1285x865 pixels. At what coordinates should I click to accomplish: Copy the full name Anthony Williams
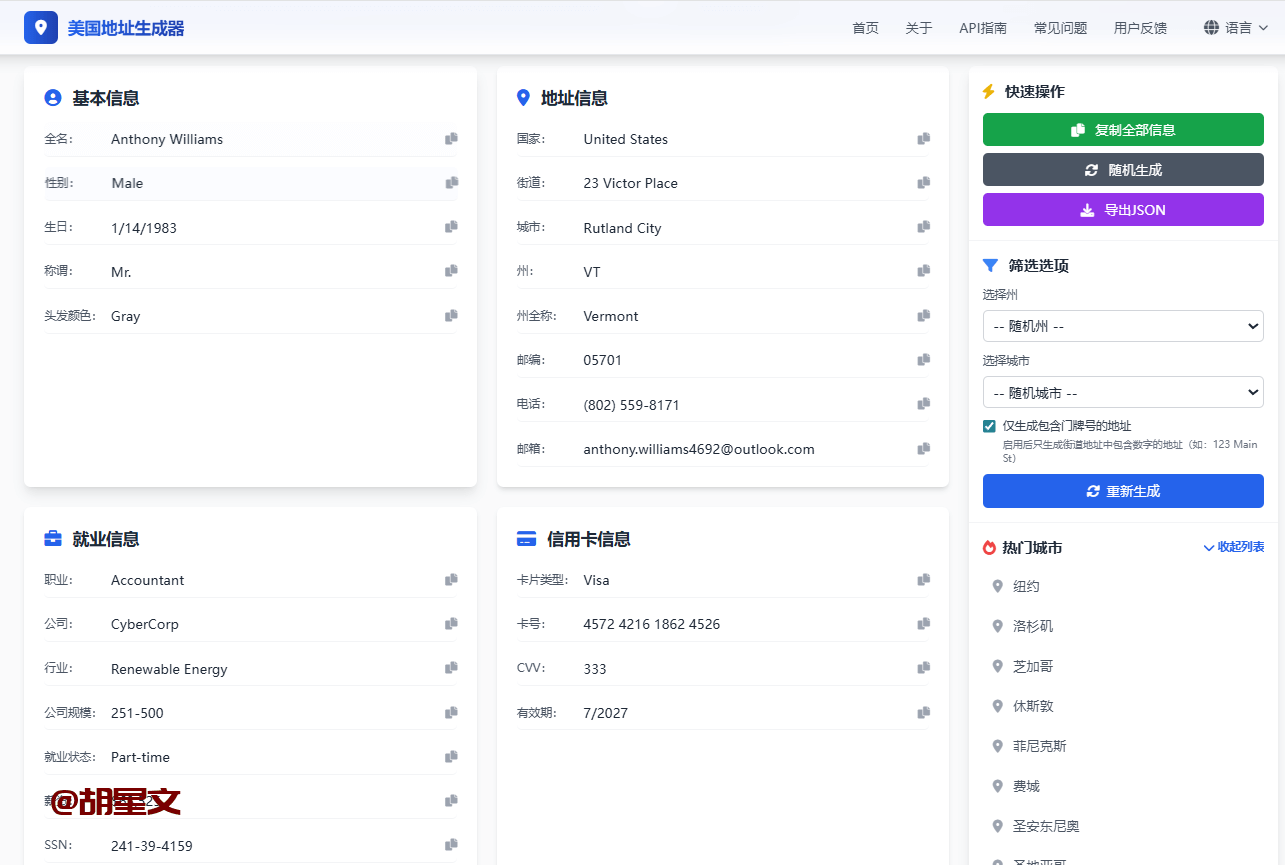coord(452,139)
